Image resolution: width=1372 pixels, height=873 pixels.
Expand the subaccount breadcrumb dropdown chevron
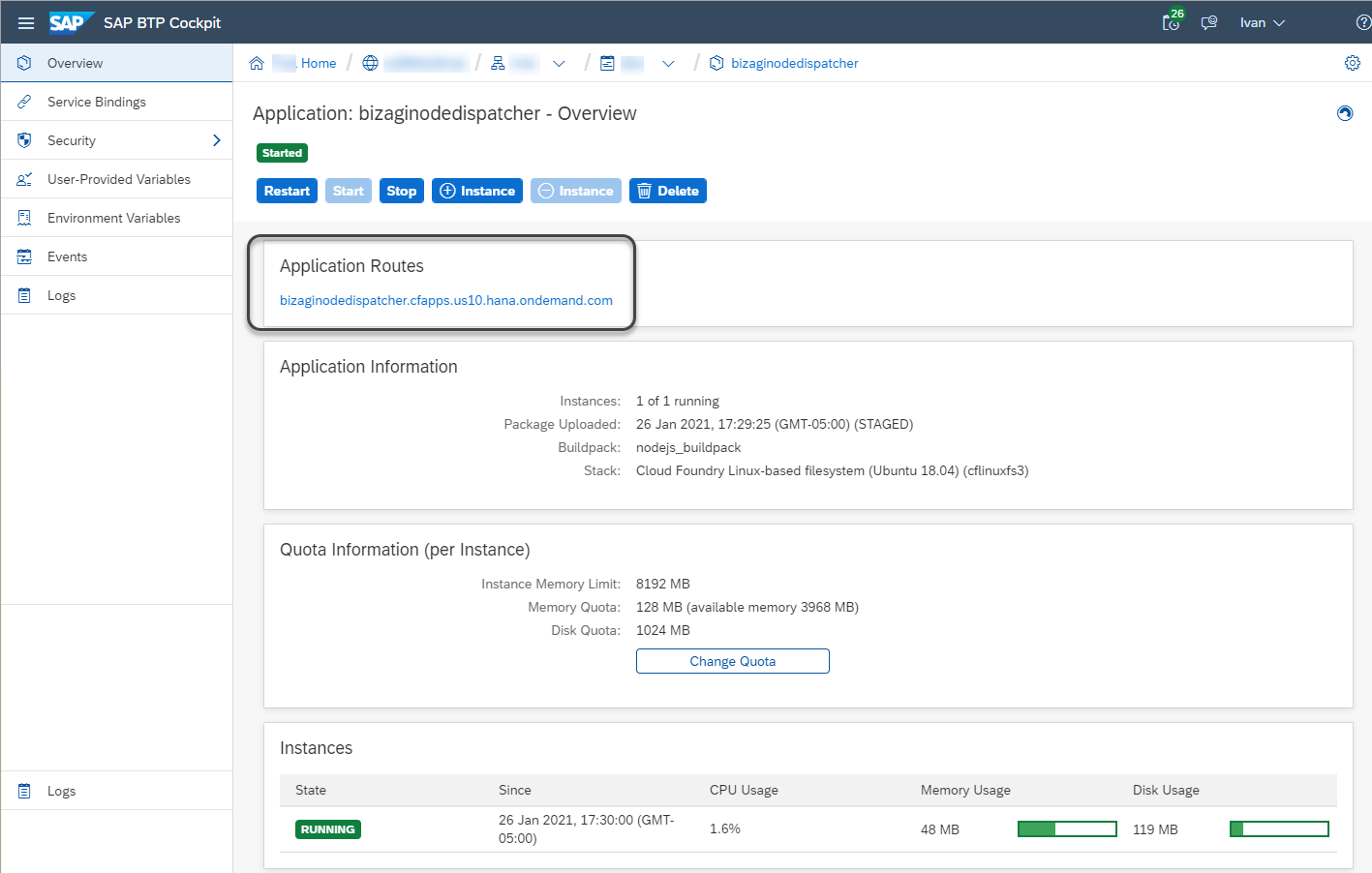pyautogui.click(x=559, y=63)
